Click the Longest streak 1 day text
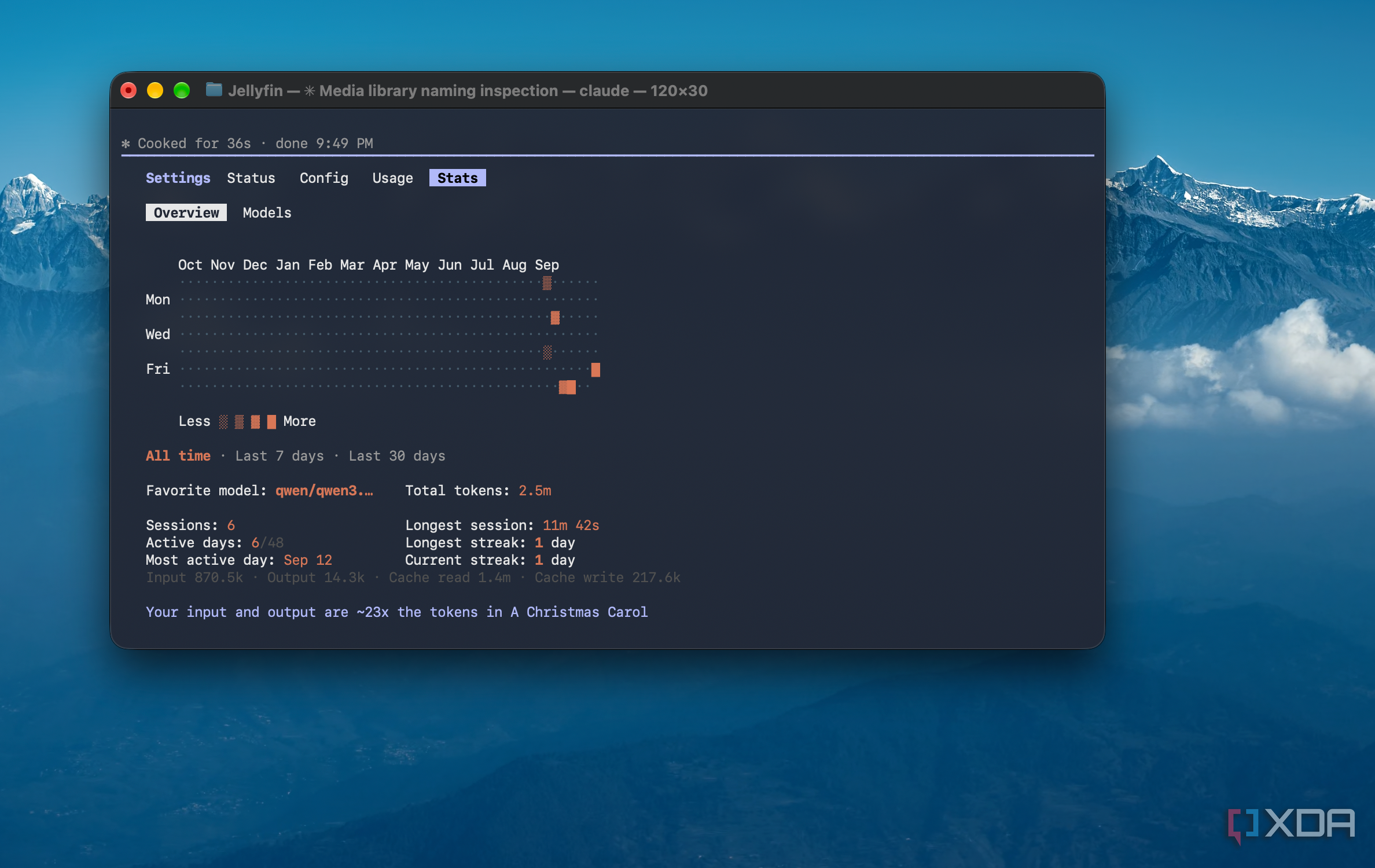This screenshot has height=868, width=1375. 490,542
